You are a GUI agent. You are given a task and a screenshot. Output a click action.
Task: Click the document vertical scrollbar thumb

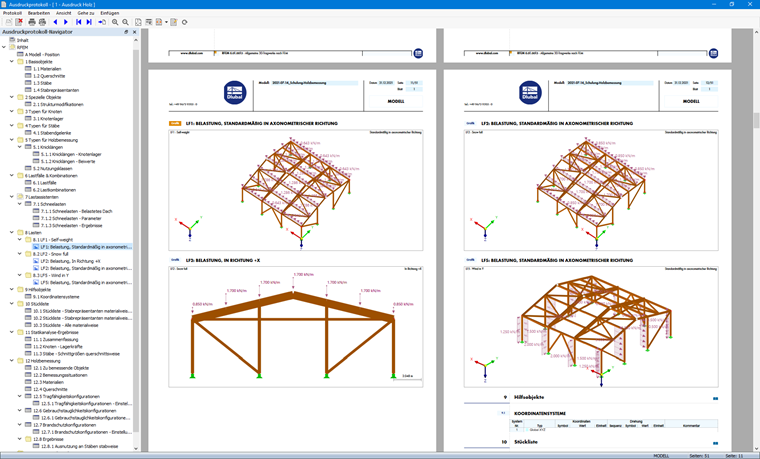pos(756,119)
